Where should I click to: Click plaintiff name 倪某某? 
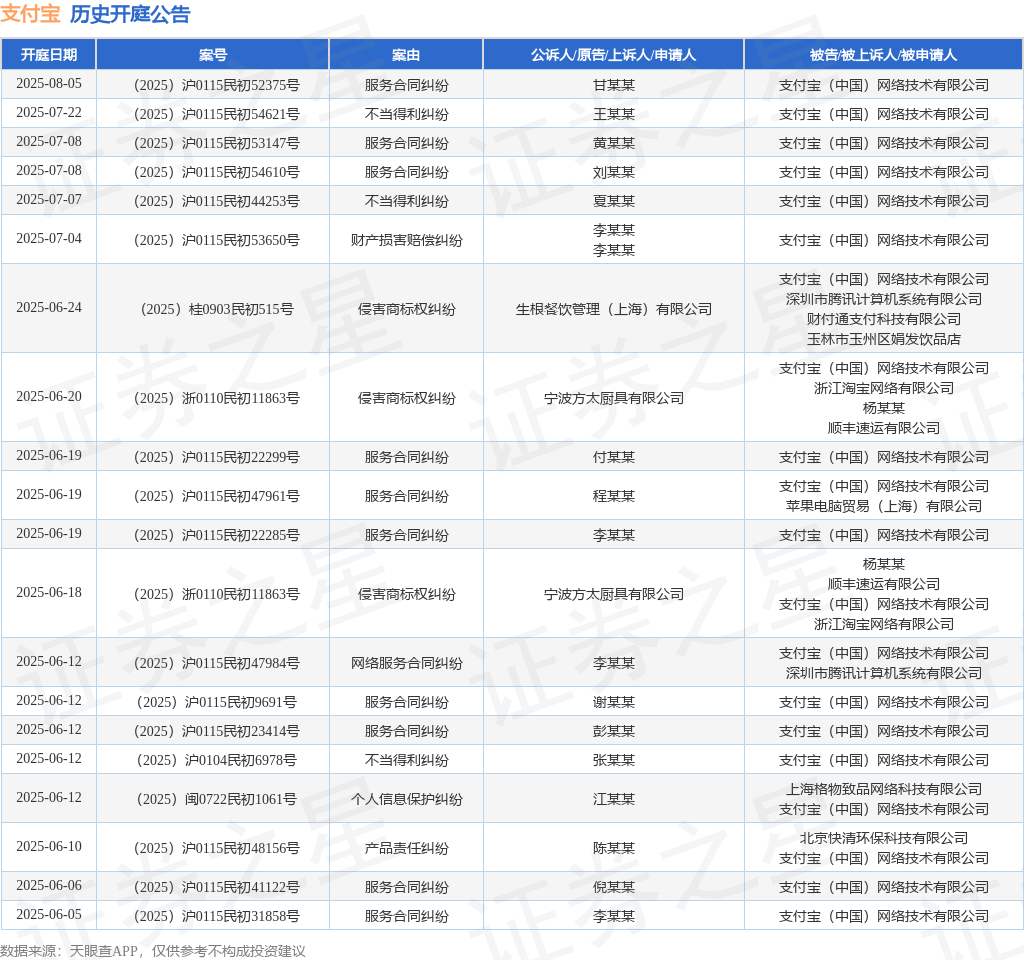pos(613,888)
